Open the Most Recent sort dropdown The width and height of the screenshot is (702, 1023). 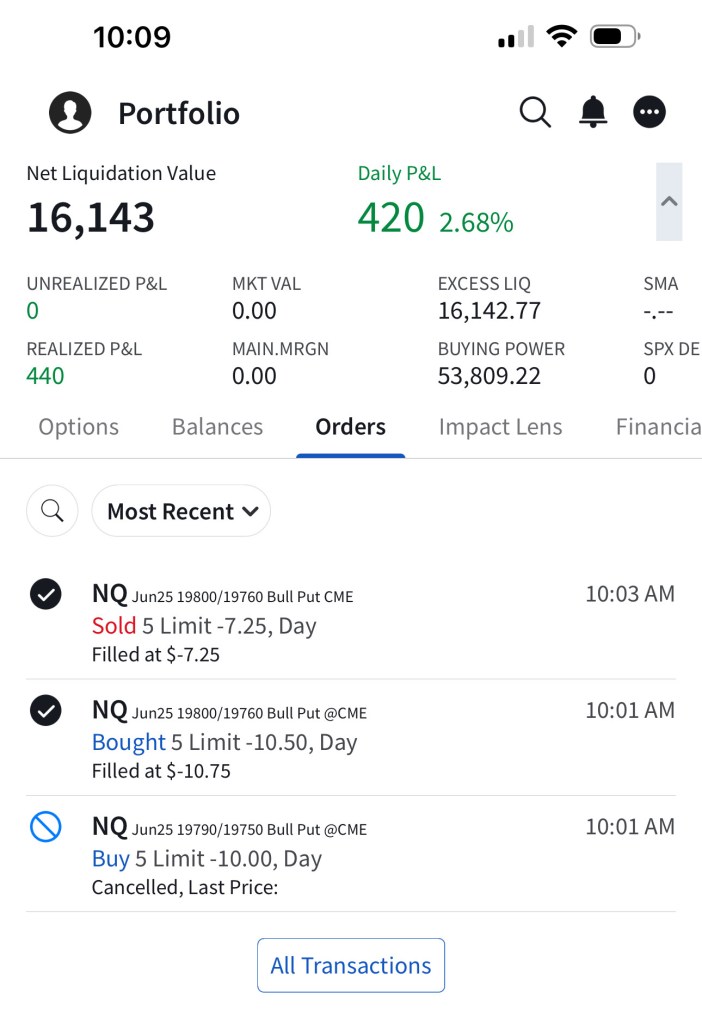click(181, 511)
